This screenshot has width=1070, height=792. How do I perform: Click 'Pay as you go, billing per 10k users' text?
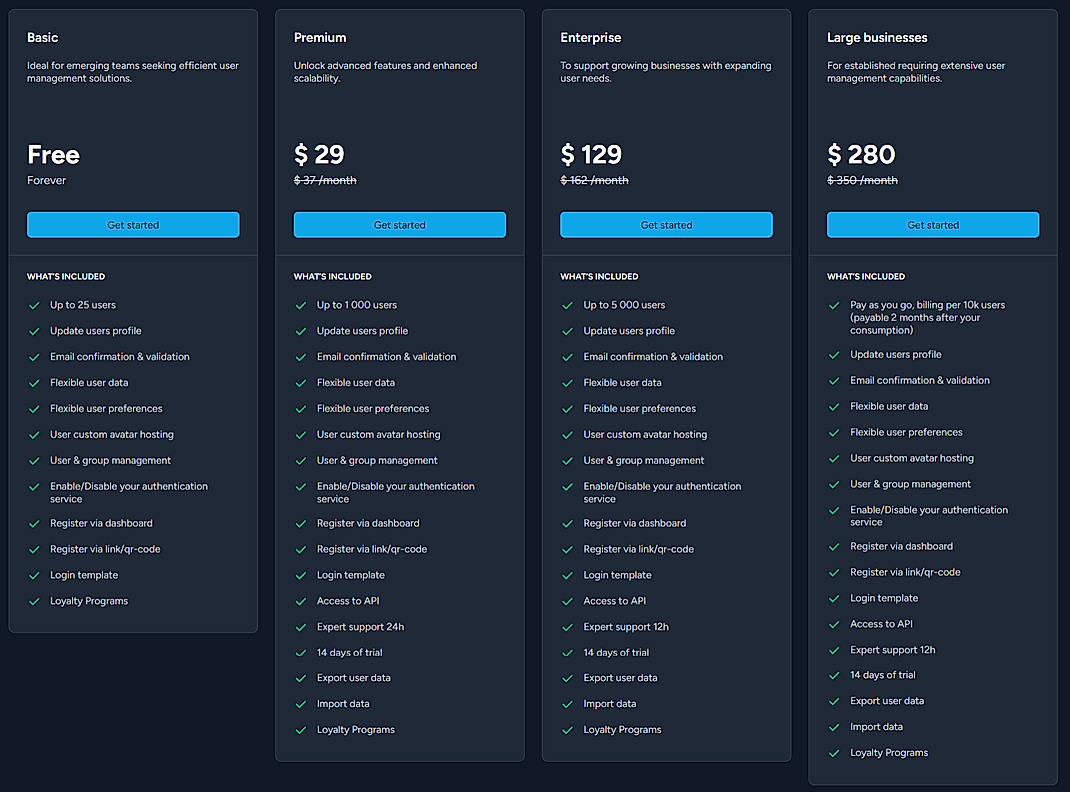point(927,305)
